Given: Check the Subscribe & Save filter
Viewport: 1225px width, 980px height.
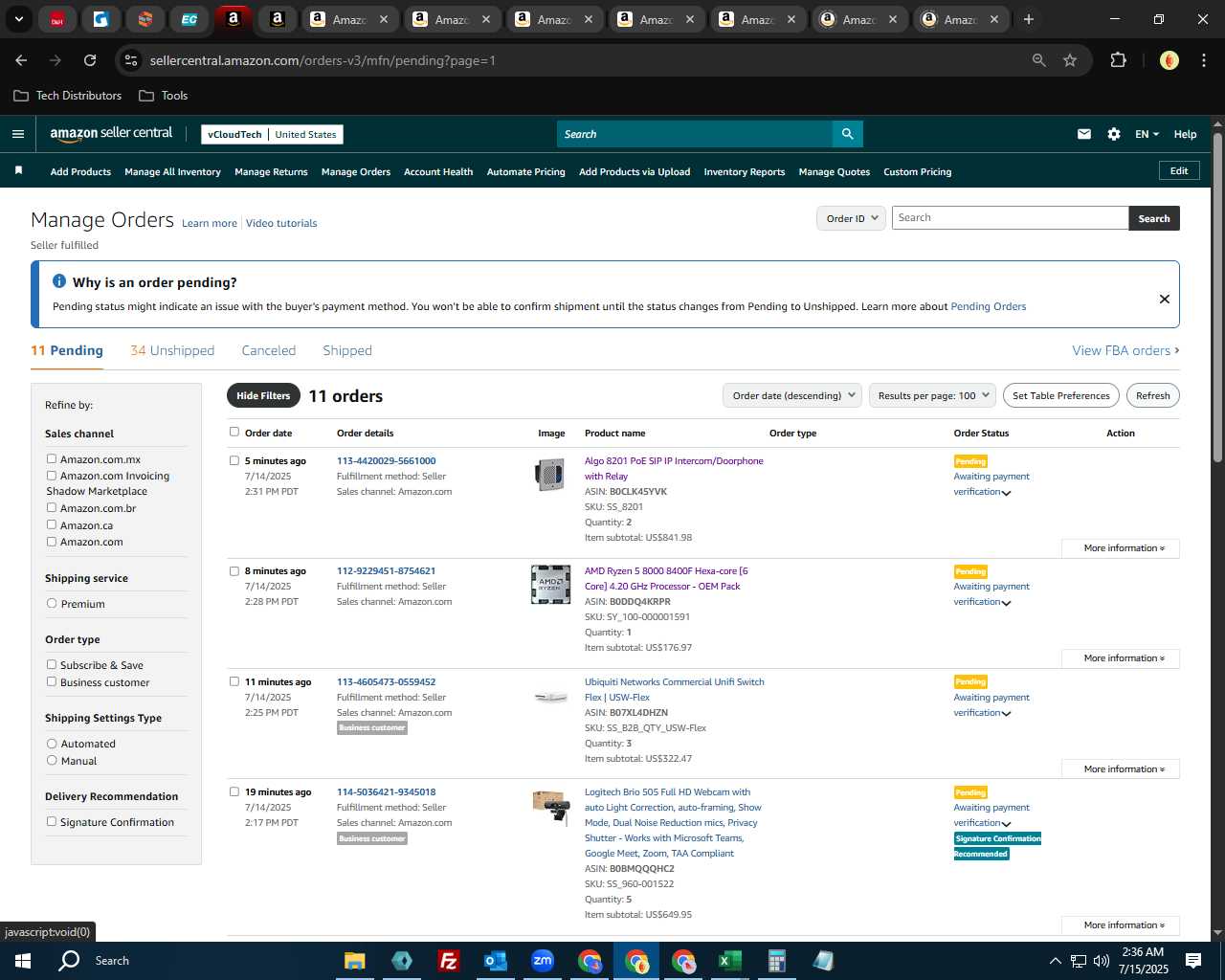Looking at the screenshot, I should 52,664.
